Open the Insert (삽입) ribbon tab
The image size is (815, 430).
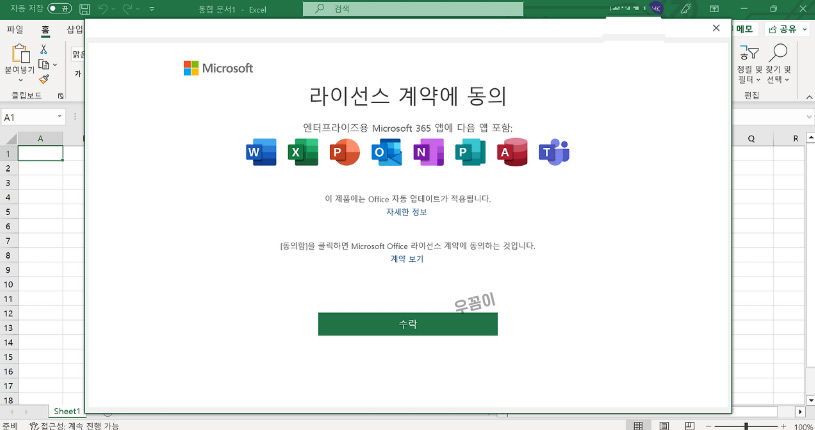click(74, 30)
